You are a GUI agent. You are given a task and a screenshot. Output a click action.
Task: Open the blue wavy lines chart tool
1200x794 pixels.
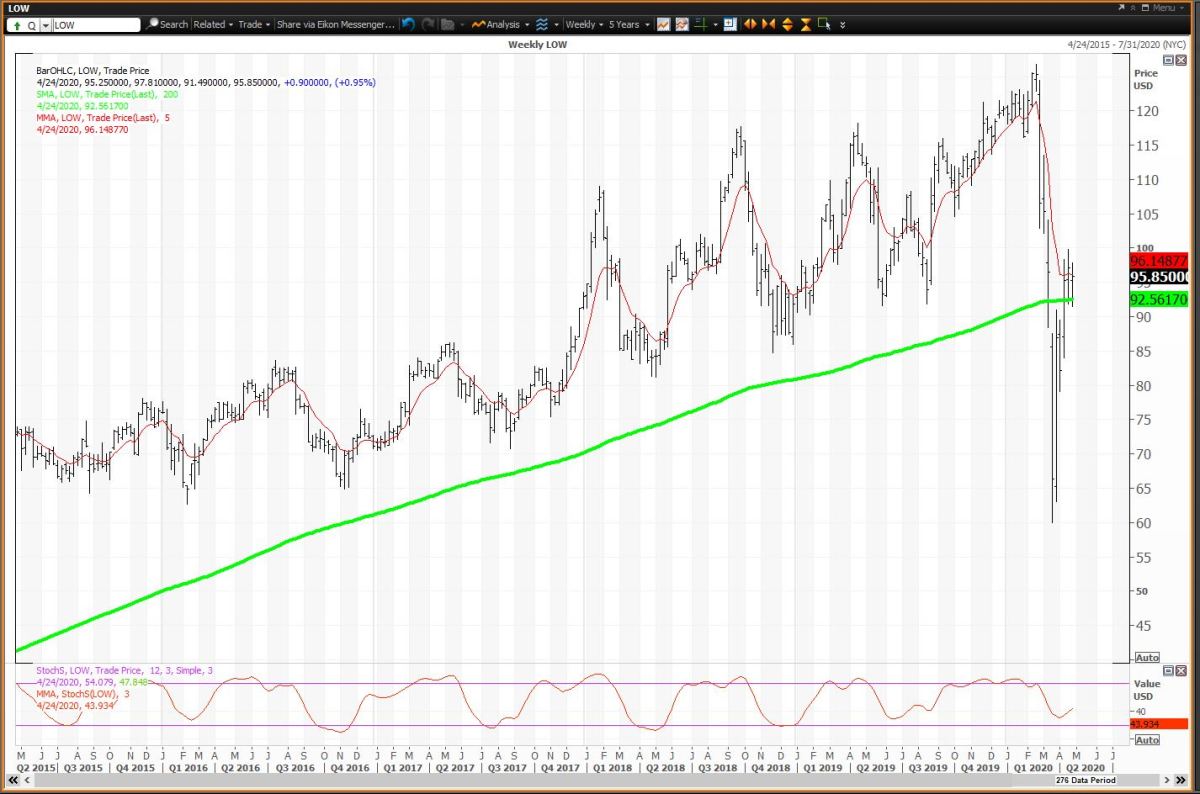click(542, 24)
